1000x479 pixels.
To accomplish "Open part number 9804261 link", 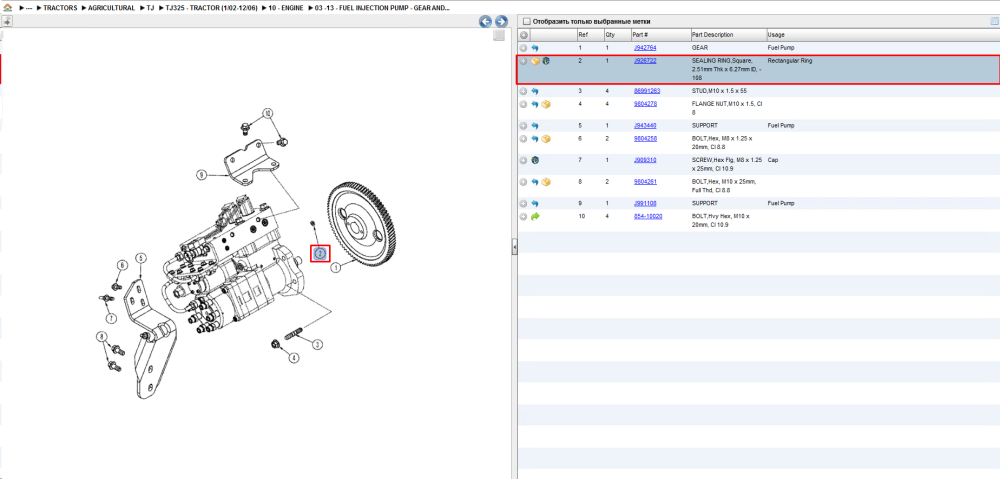I will [645, 182].
